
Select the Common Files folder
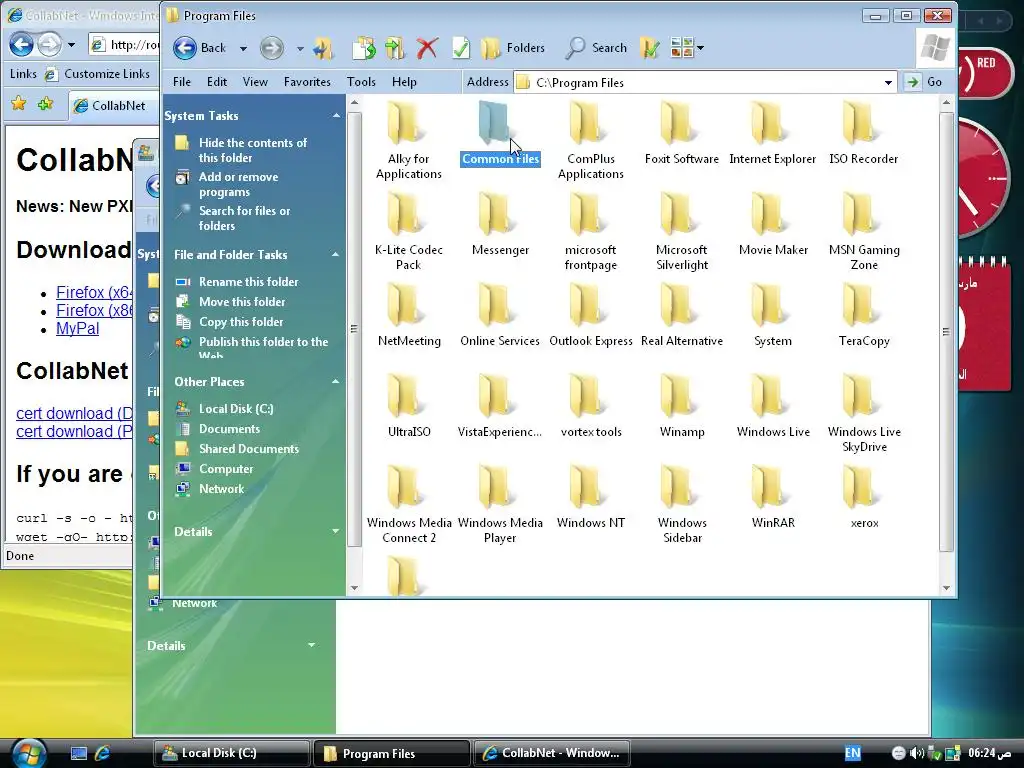pos(500,134)
